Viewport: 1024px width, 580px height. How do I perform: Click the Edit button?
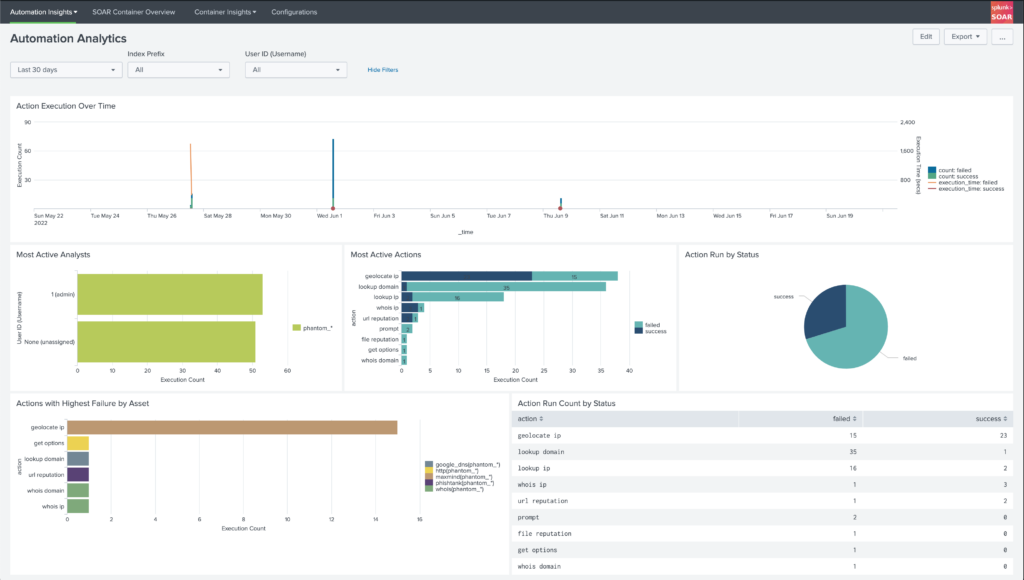[924, 36]
